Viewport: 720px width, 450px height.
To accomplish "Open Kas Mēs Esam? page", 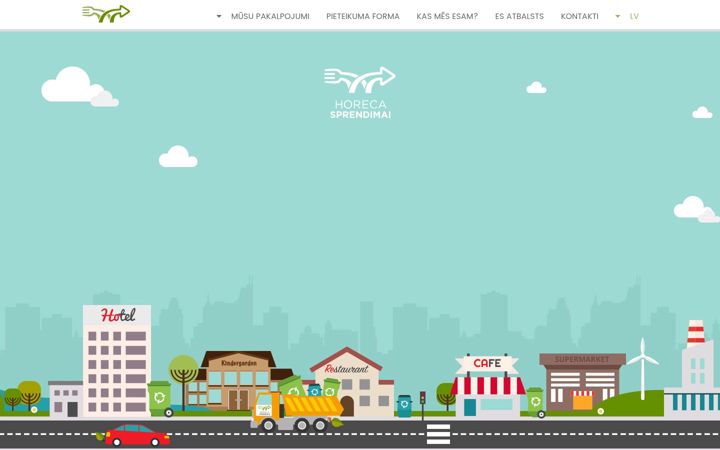I will pyautogui.click(x=447, y=17).
